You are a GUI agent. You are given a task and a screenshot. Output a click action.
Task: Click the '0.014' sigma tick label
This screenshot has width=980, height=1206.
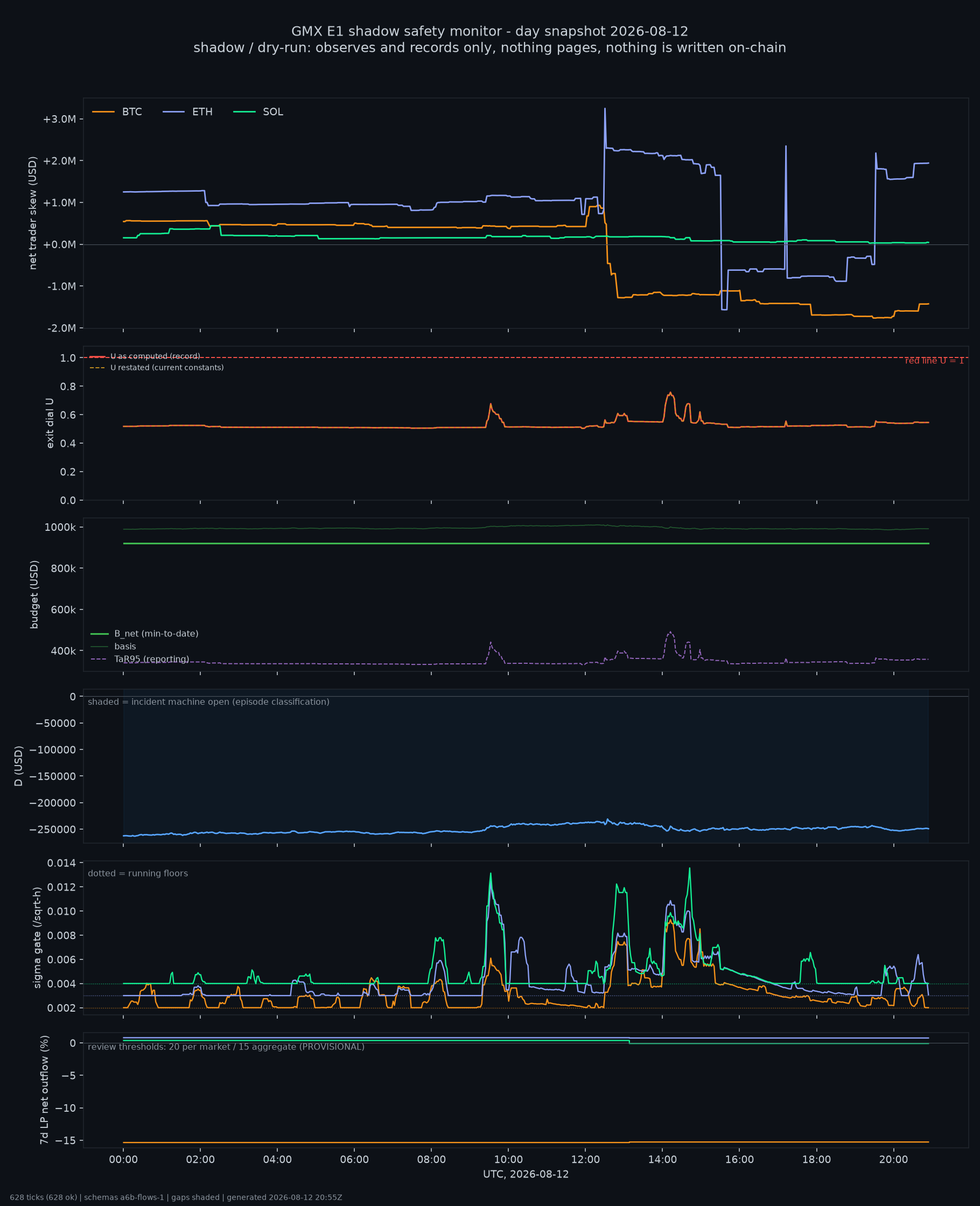(x=61, y=863)
